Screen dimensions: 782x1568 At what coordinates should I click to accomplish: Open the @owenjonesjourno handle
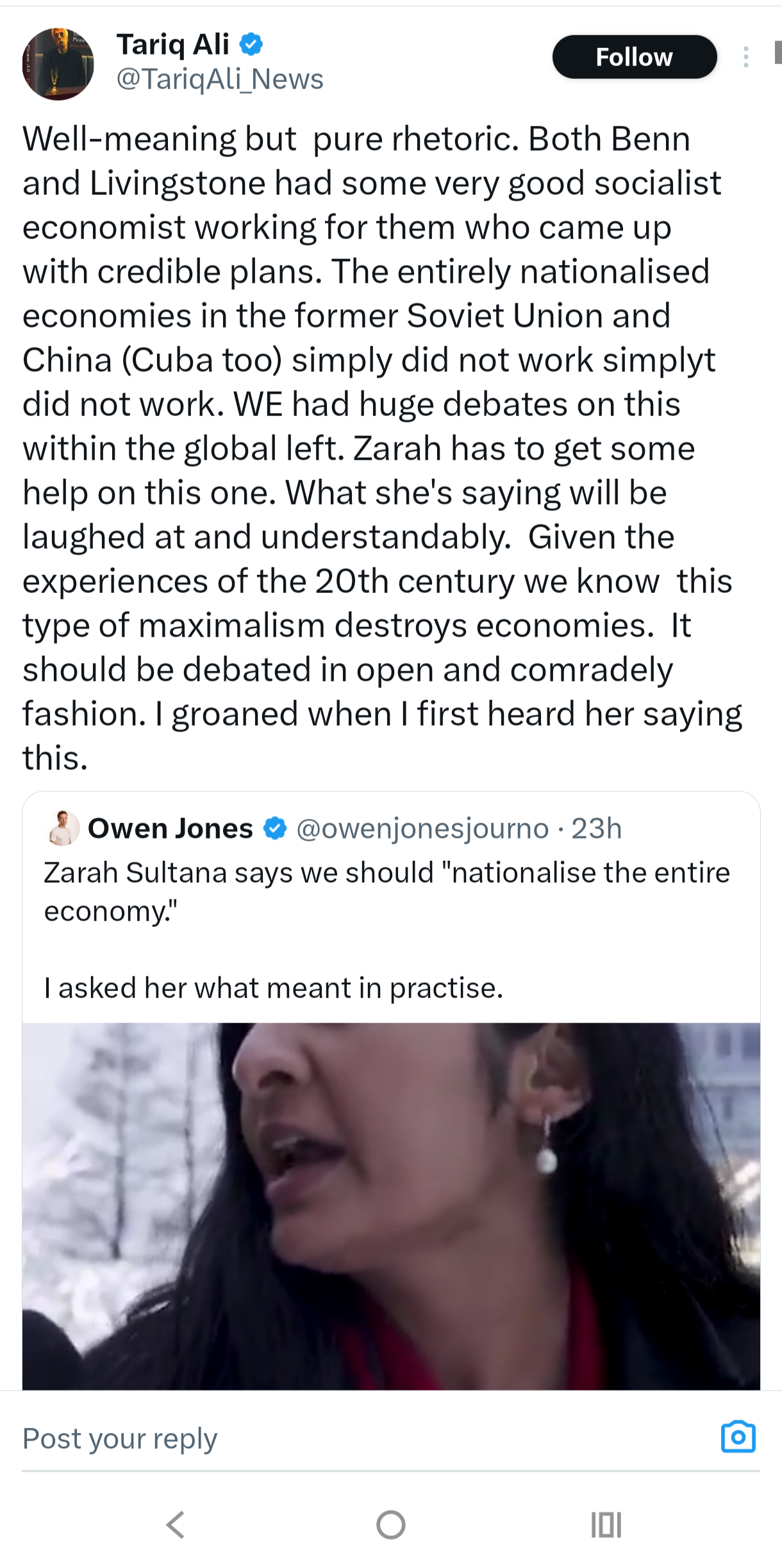tap(422, 829)
